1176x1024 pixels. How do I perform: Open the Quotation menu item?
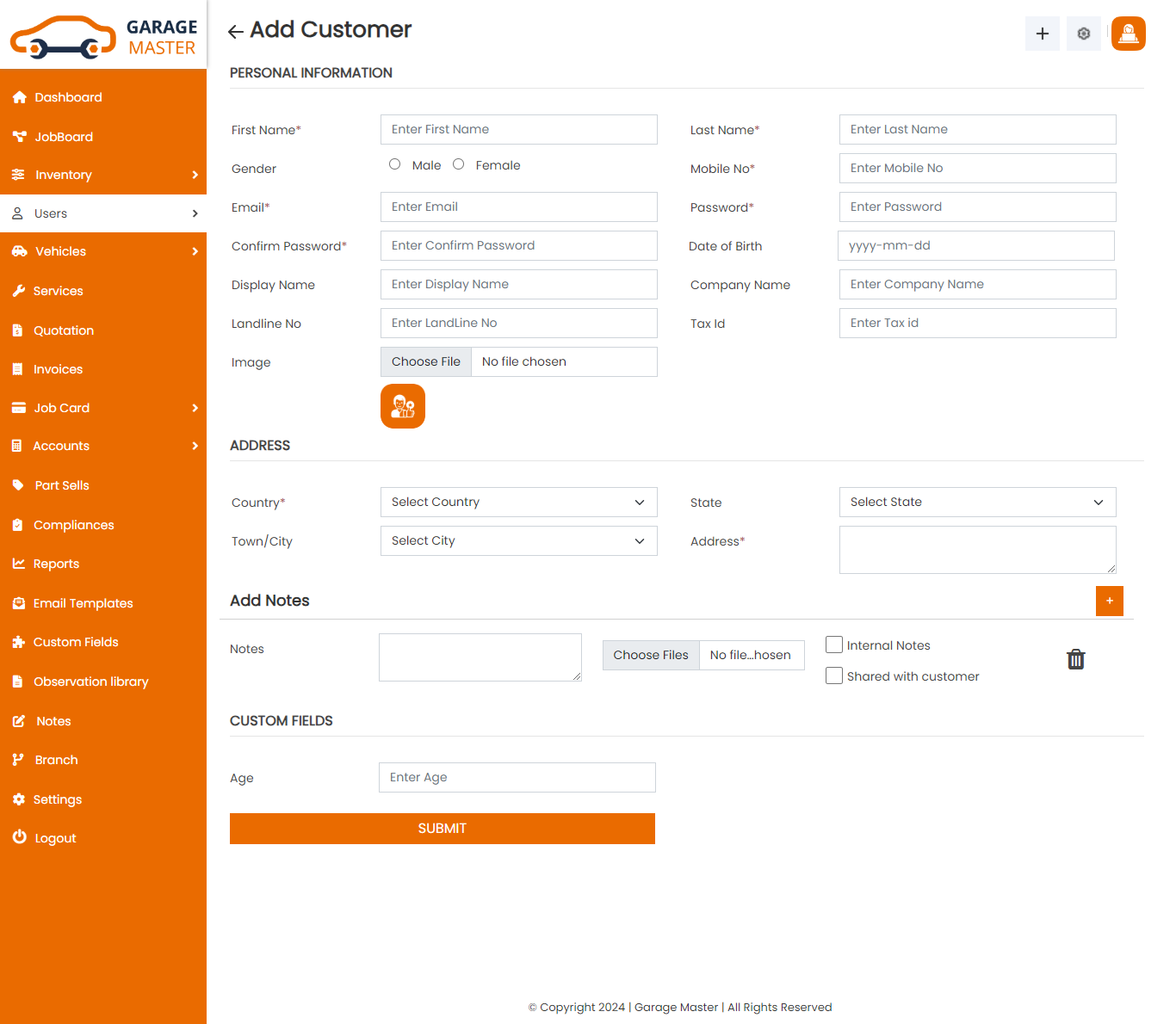(64, 330)
